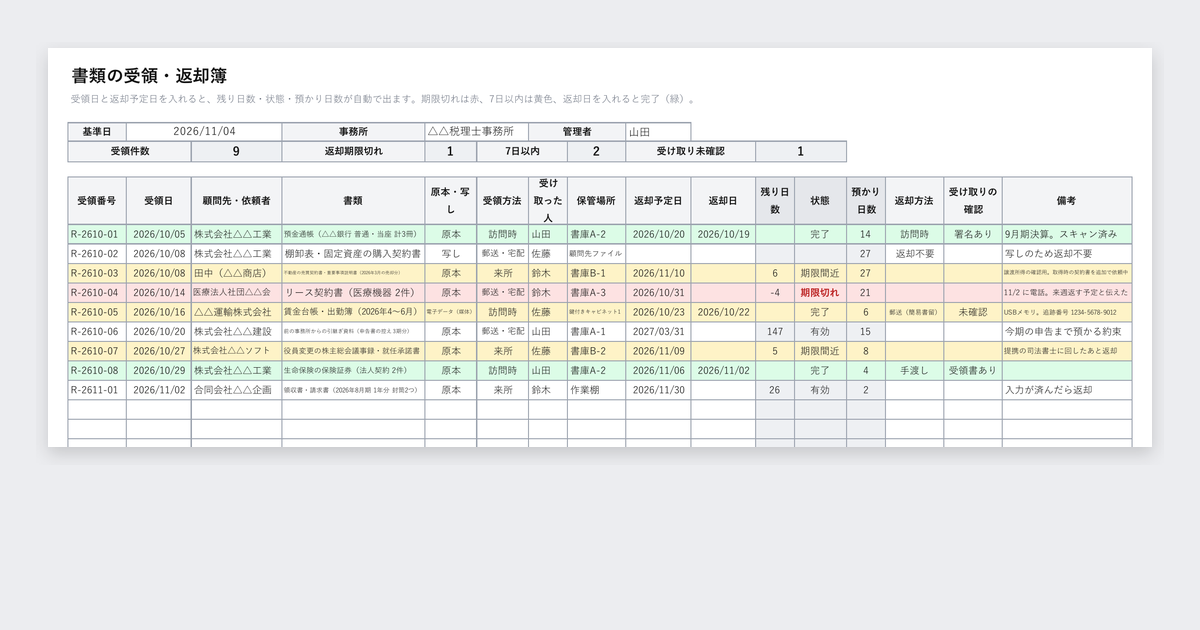Select the 返却予定日 column header
Viewport: 1200px width, 630px height.
click(658, 201)
